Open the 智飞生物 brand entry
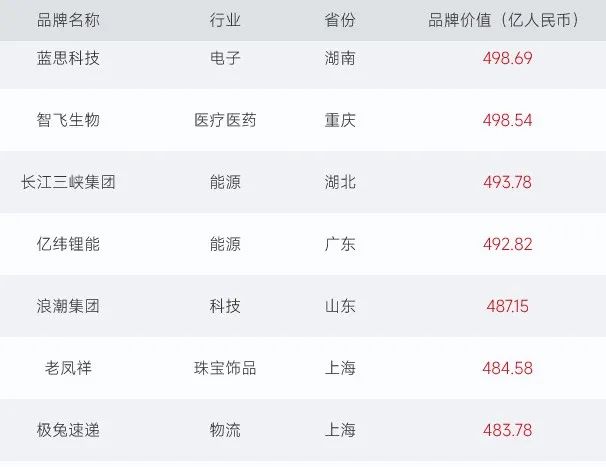The width and height of the screenshot is (606, 467). click(x=68, y=120)
